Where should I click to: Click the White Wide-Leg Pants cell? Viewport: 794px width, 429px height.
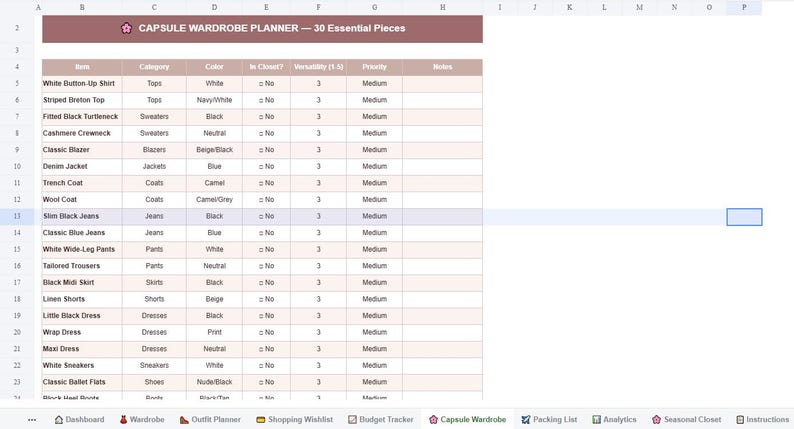(x=82, y=249)
